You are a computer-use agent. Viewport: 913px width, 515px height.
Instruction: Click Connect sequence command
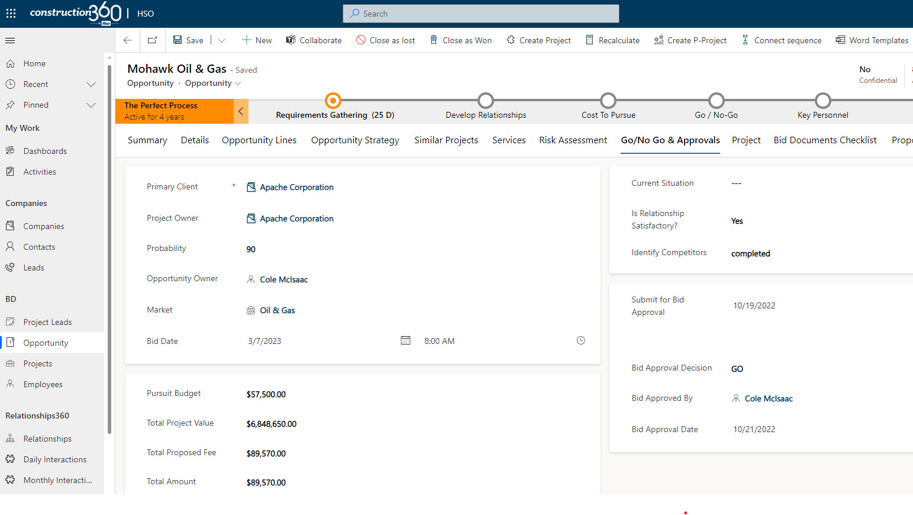(781, 40)
